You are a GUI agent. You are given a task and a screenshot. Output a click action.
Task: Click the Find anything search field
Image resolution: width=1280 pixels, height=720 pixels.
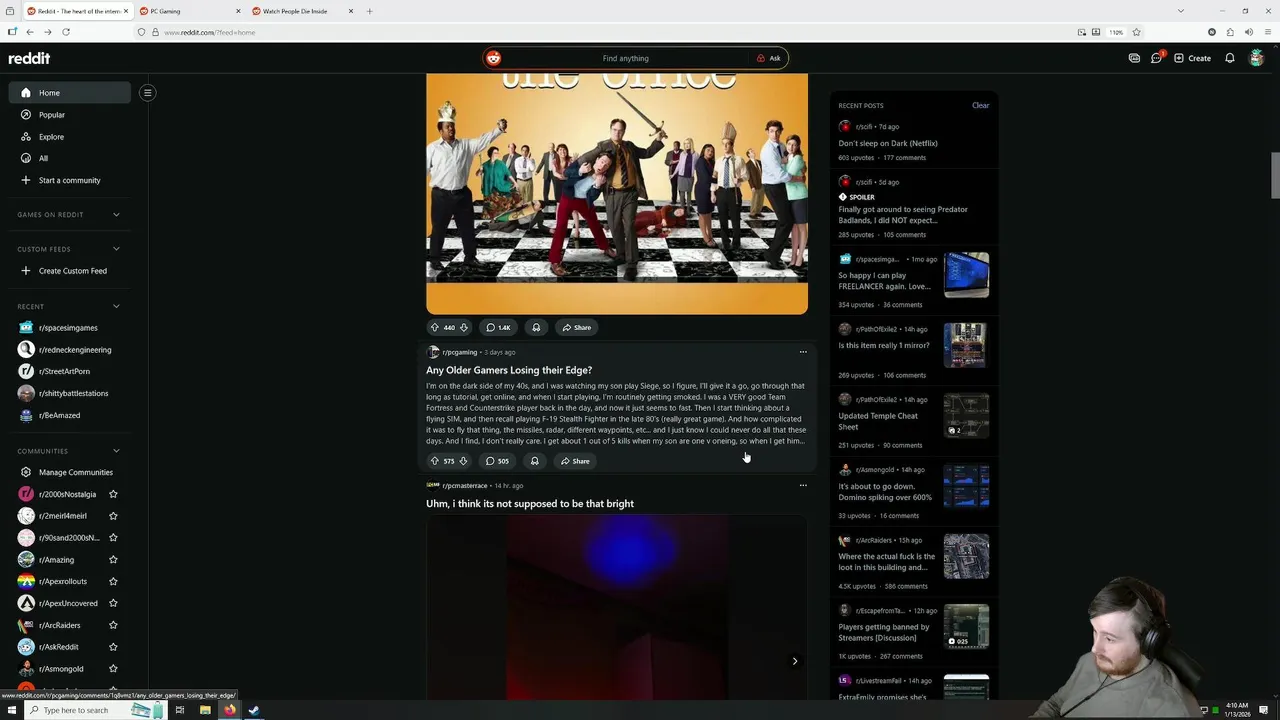click(625, 58)
